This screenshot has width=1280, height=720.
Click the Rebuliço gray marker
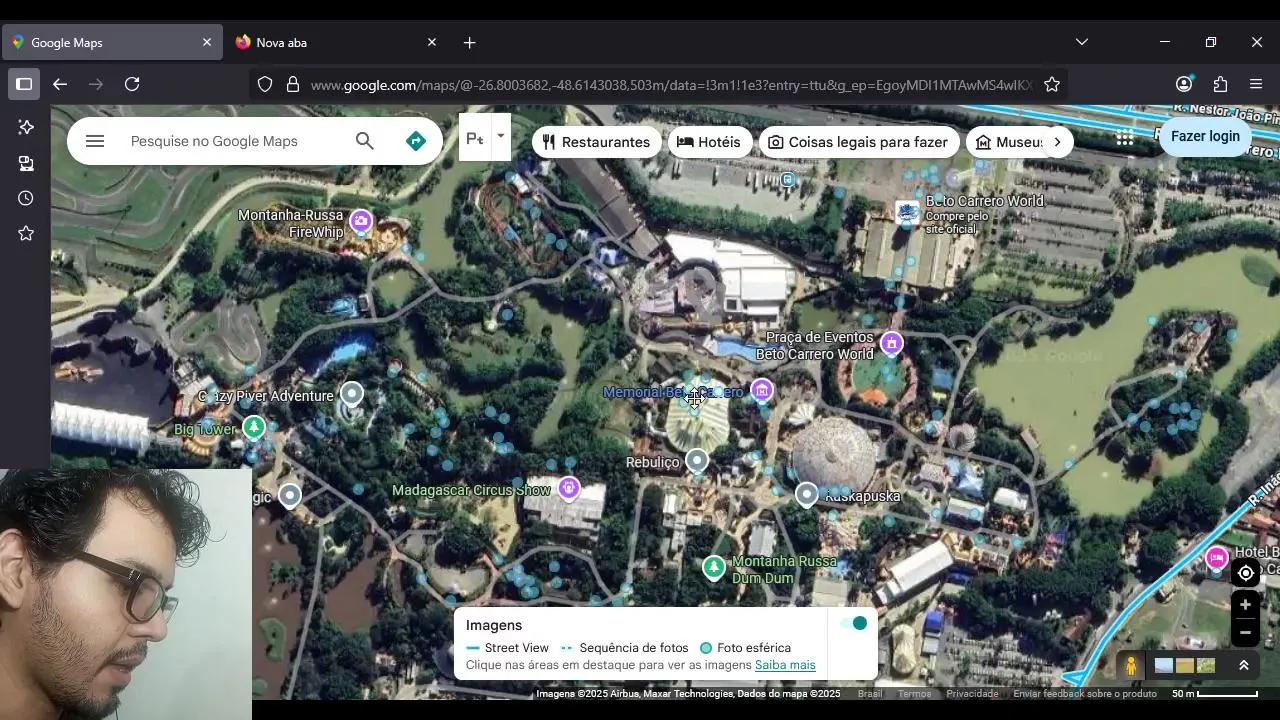pos(697,461)
